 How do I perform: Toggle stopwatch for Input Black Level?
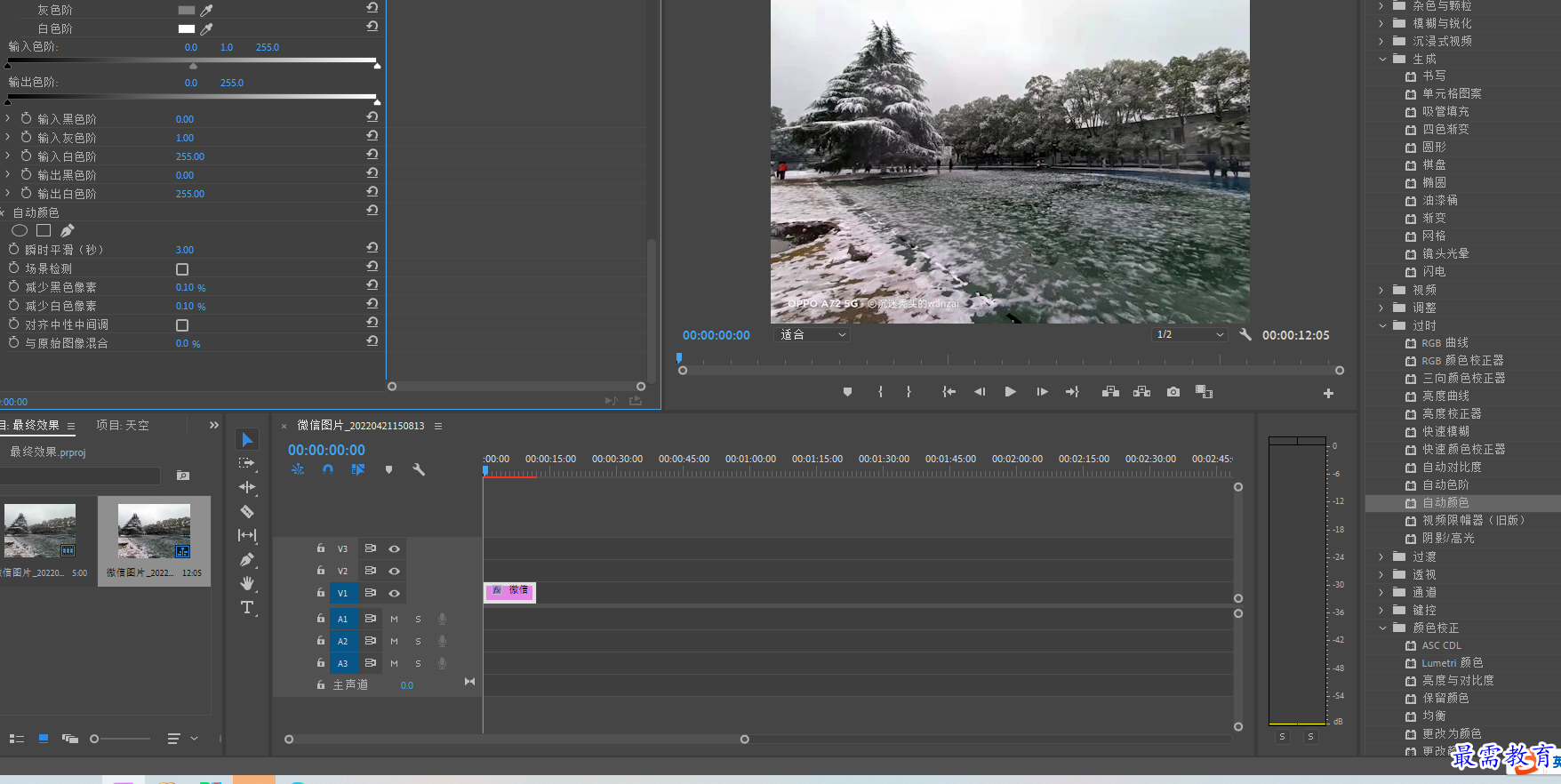pos(27,118)
